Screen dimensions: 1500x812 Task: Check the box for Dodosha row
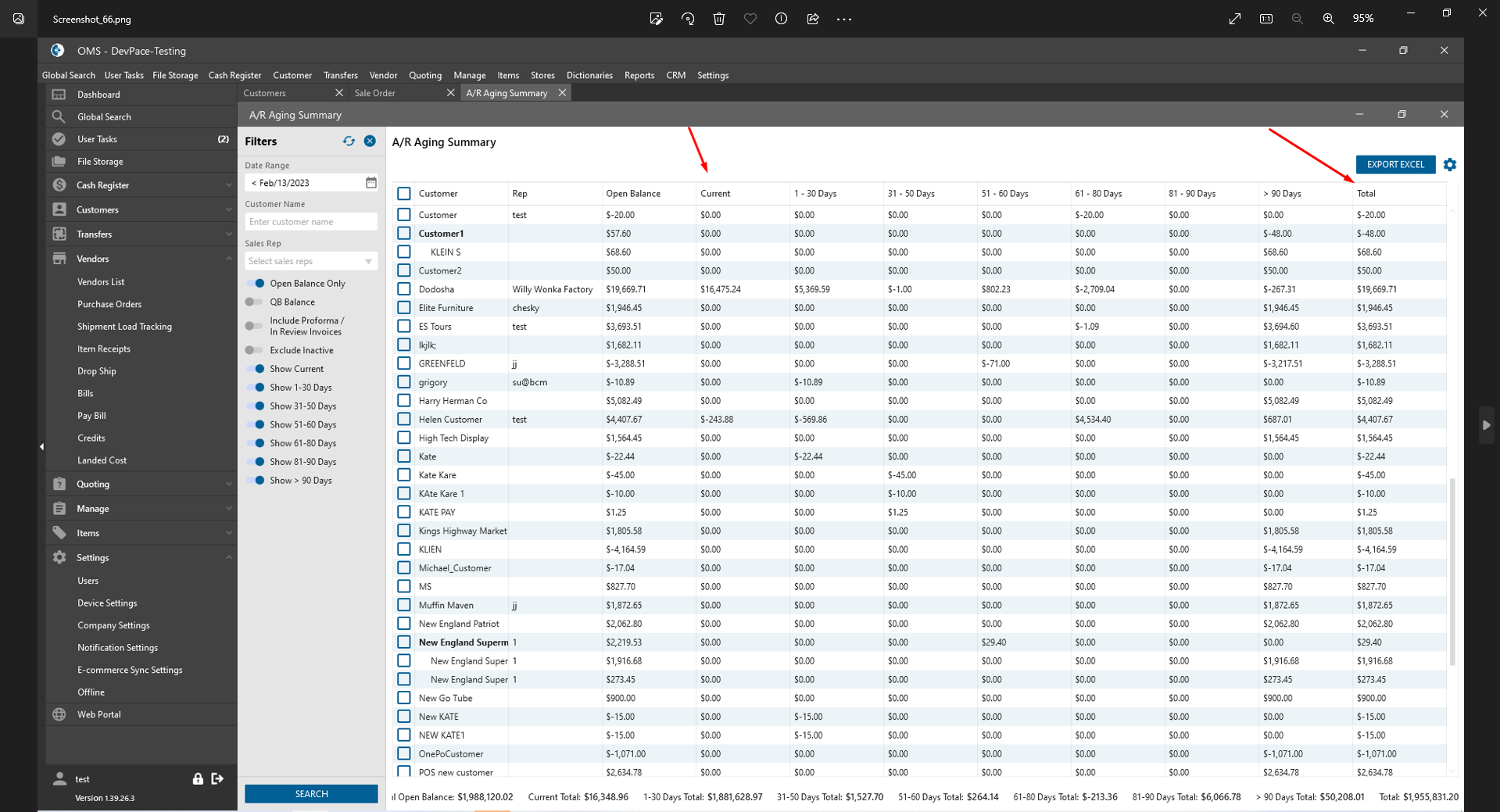[x=404, y=289]
